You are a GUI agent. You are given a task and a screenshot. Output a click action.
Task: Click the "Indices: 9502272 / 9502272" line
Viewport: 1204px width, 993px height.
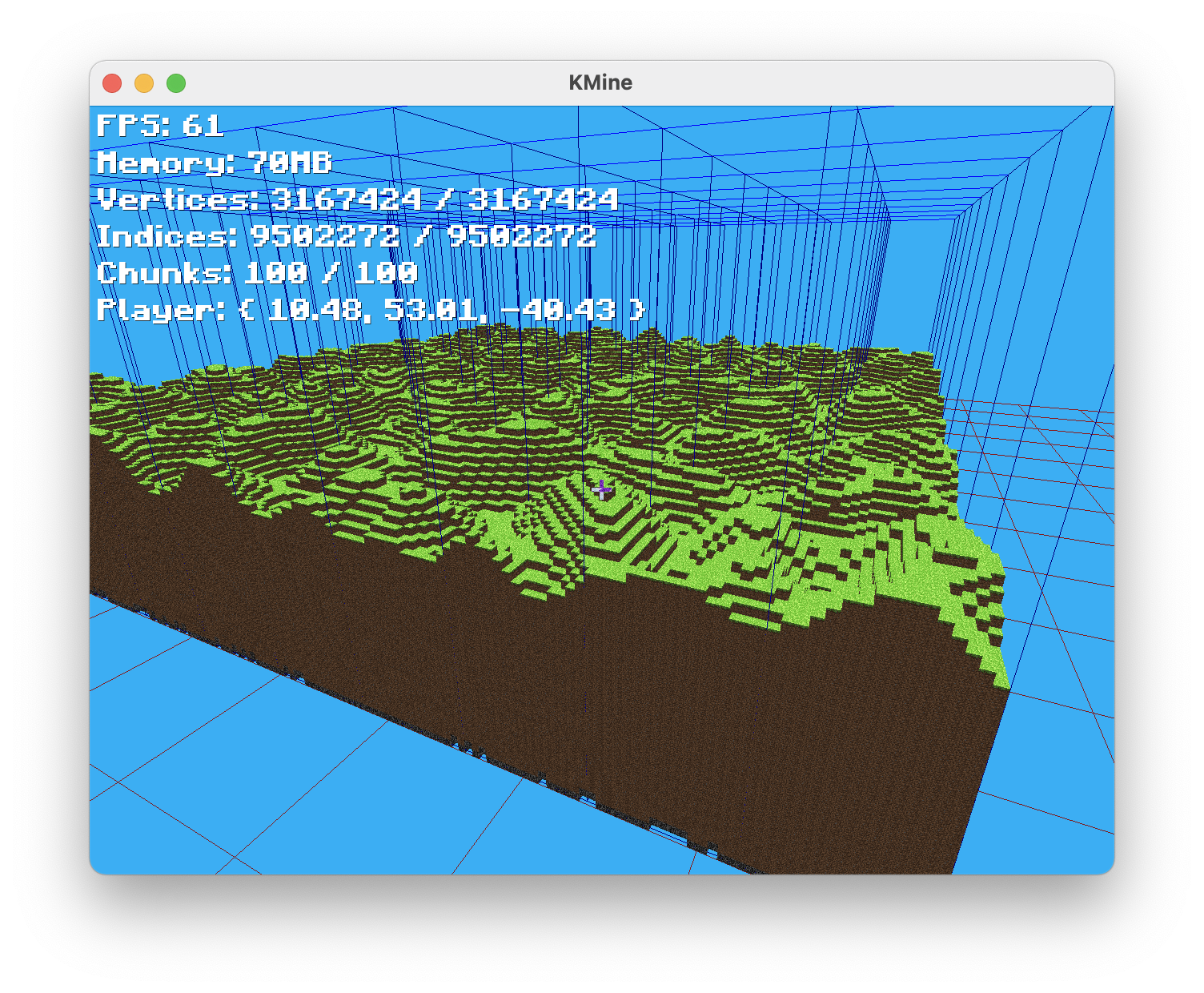point(347,236)
